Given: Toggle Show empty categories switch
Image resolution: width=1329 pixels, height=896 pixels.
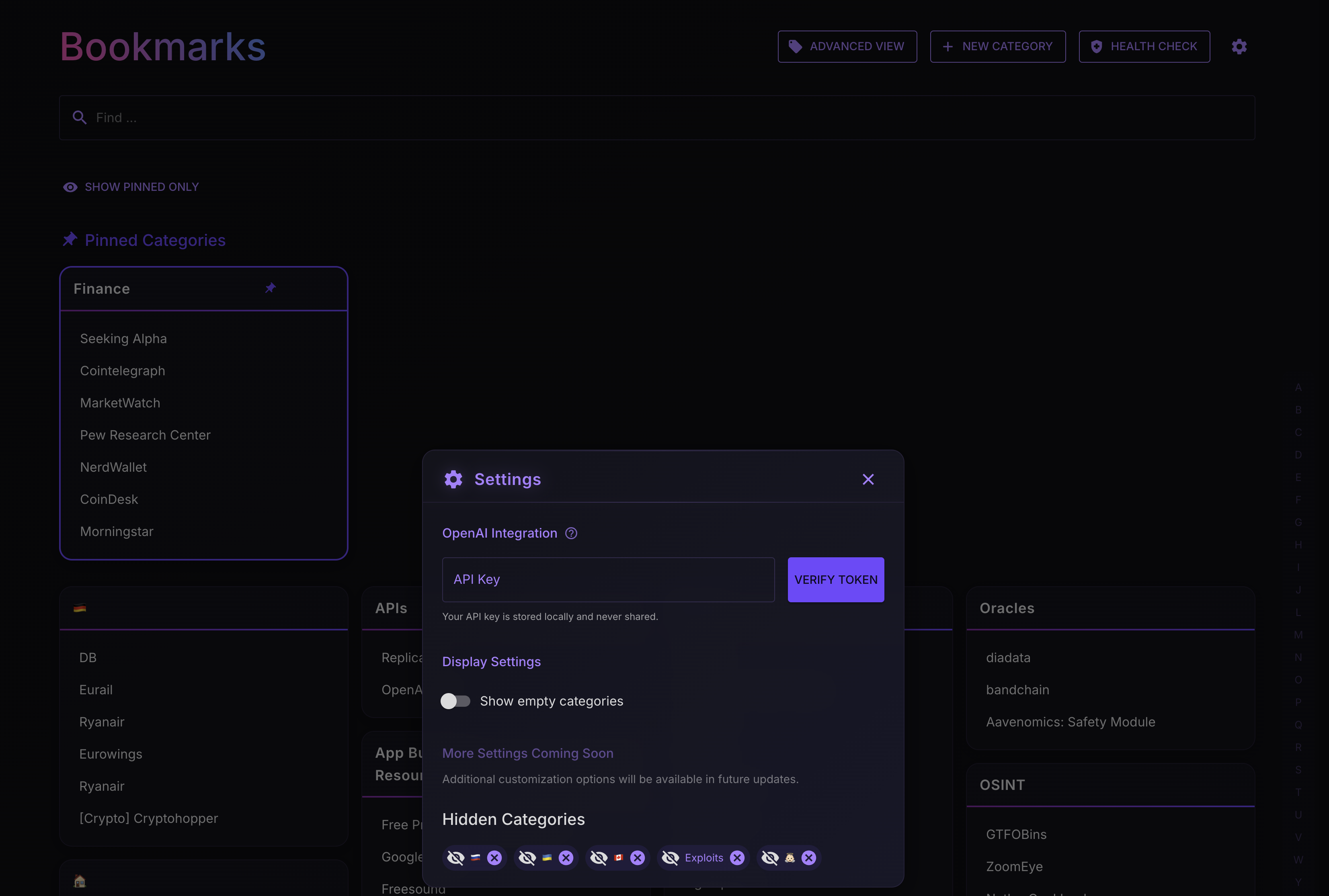Looking at the screenshot, I should point(455,701).
